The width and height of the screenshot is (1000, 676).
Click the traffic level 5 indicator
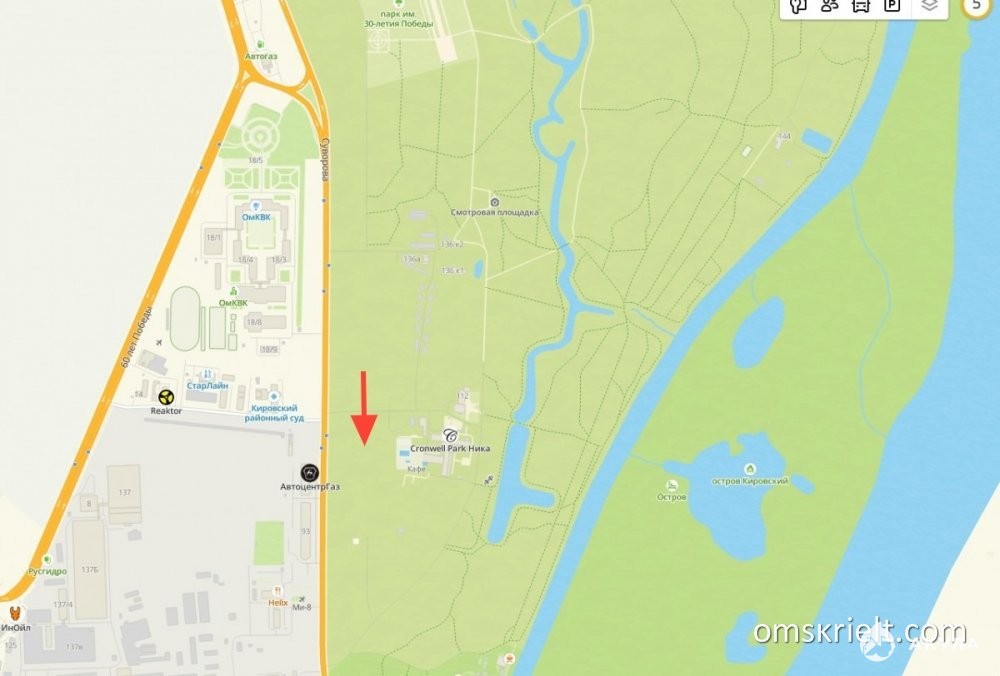coord(976,5)
